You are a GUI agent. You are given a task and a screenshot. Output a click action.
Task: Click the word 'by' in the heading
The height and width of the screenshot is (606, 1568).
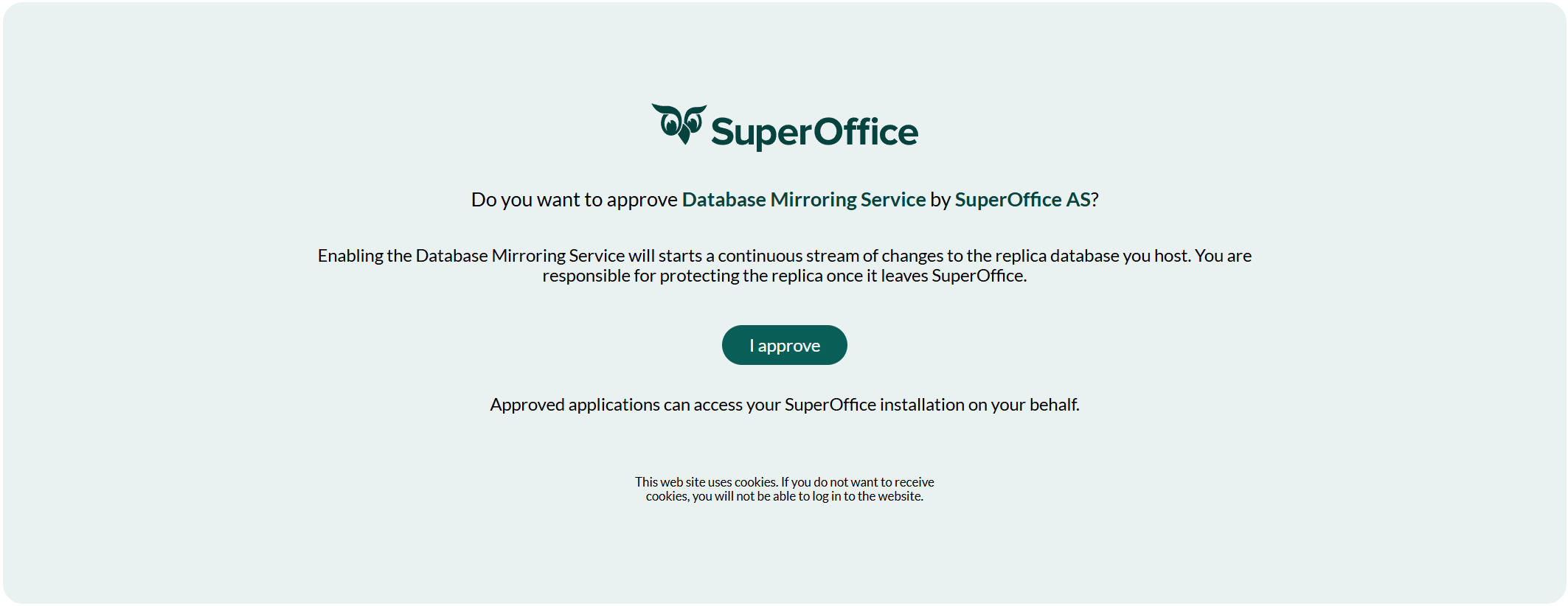click(940, 200)
